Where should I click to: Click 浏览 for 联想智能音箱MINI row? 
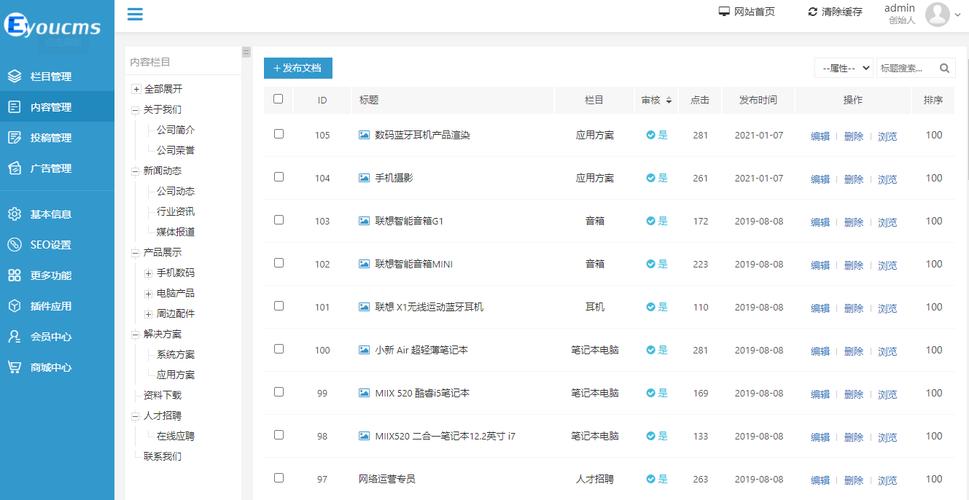[x=887, y=265]
